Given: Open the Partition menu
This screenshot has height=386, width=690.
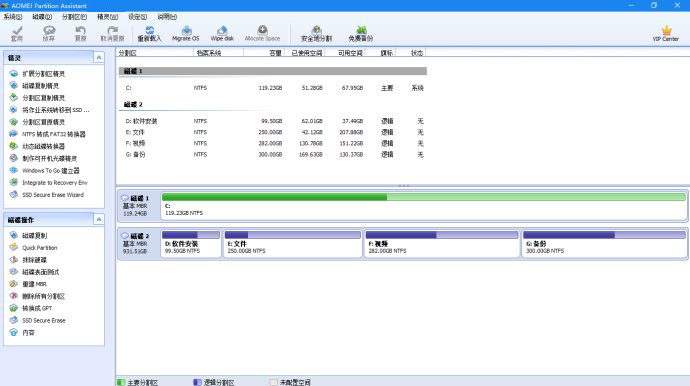Looking at the screenshot, I should [x=74, y=17].
